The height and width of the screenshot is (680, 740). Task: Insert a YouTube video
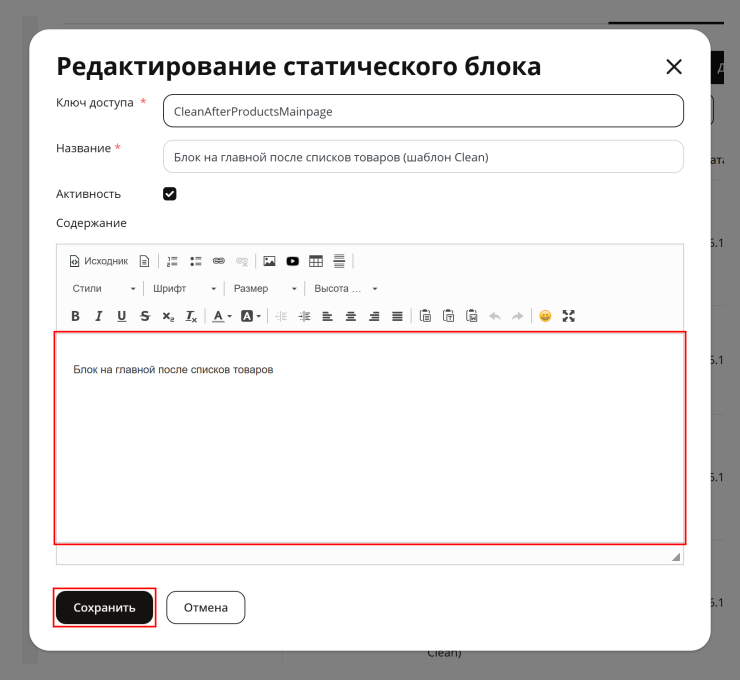coord(293,261)
